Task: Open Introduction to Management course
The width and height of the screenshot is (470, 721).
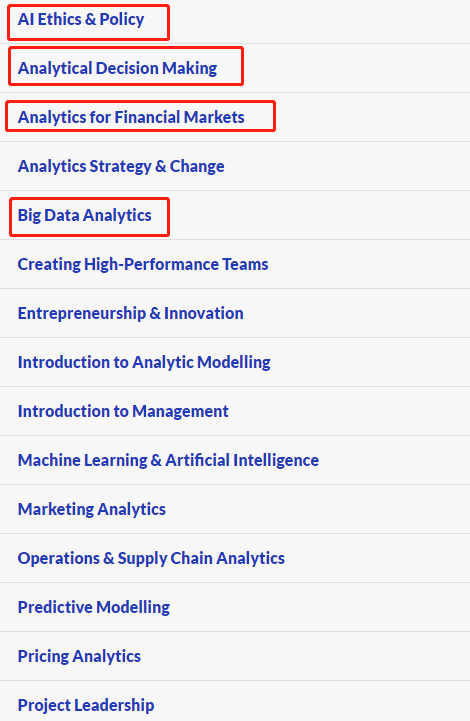Action: 123,412
